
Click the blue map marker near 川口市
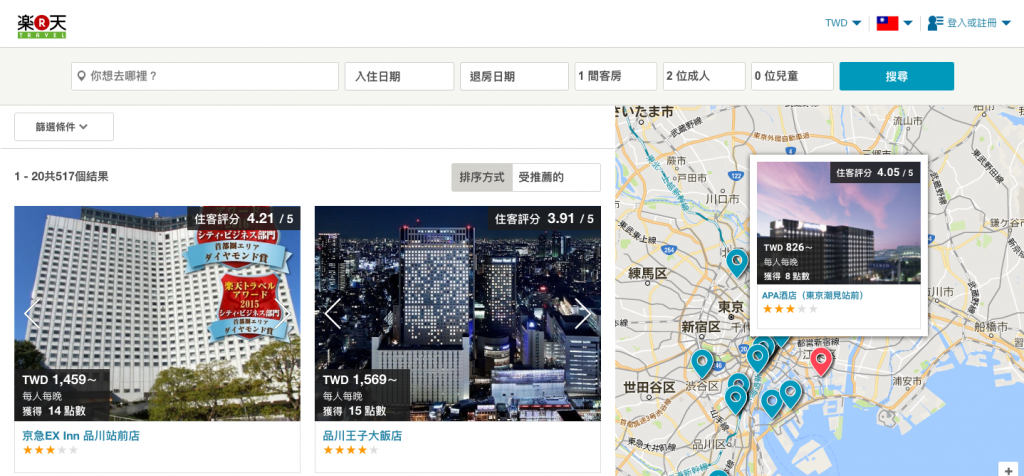point(737,262)
